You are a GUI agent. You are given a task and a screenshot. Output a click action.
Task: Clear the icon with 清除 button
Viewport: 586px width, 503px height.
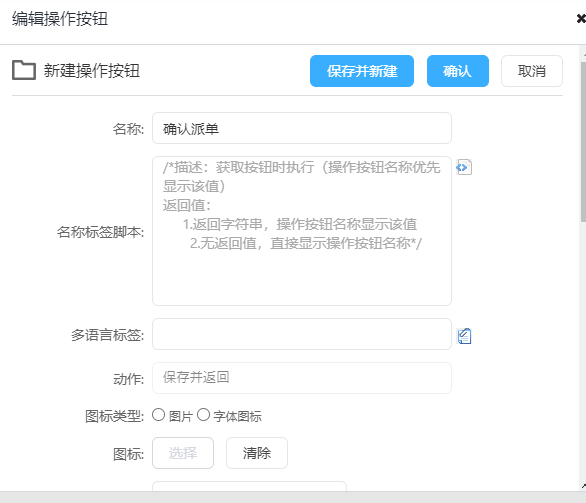[x=257, y=453]
